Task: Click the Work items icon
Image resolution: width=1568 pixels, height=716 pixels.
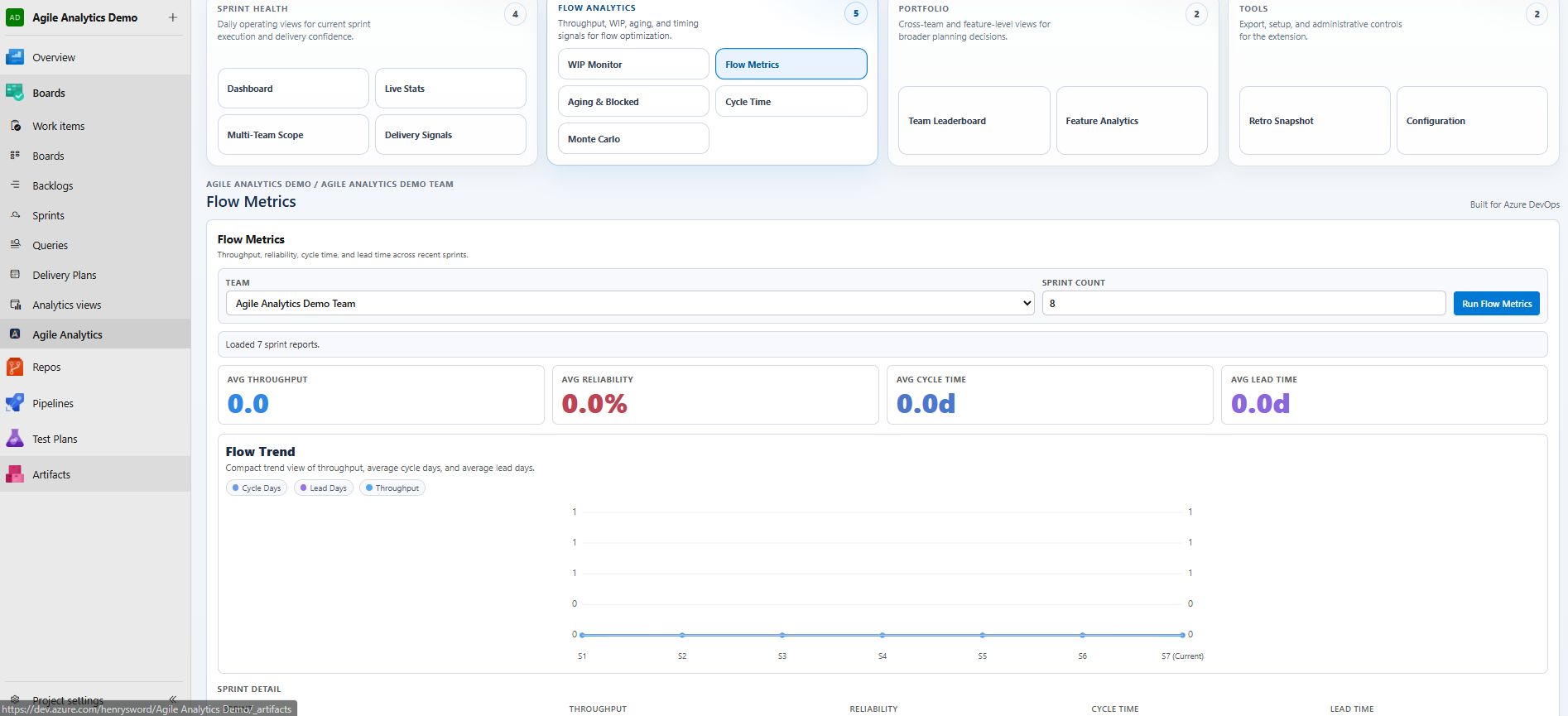Action: (x=15, y=126)
